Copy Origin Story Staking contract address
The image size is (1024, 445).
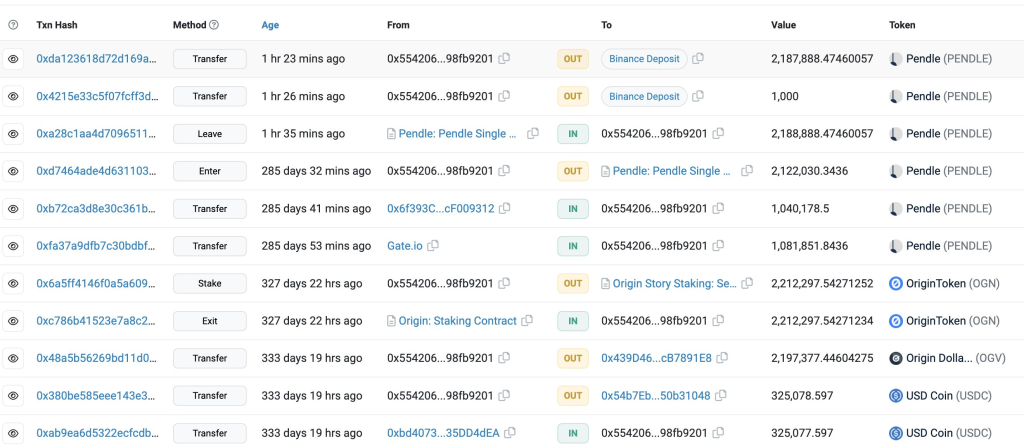(747, 283)
